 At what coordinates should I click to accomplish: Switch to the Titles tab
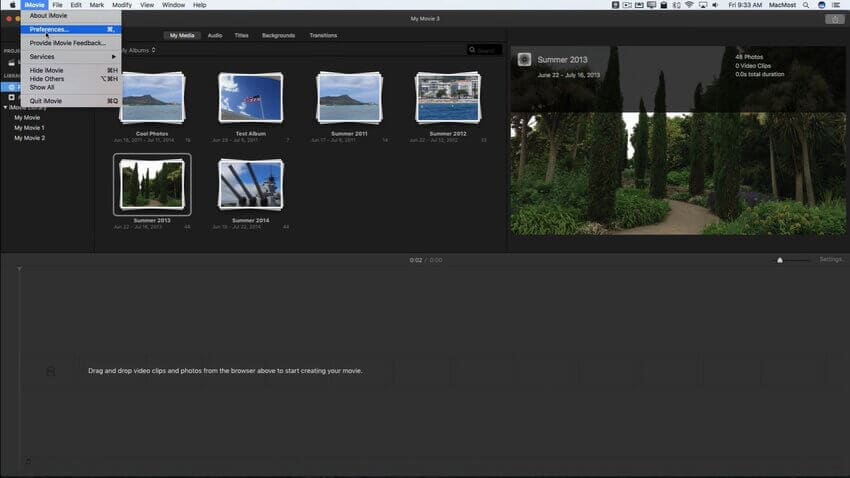pos(241,35)
